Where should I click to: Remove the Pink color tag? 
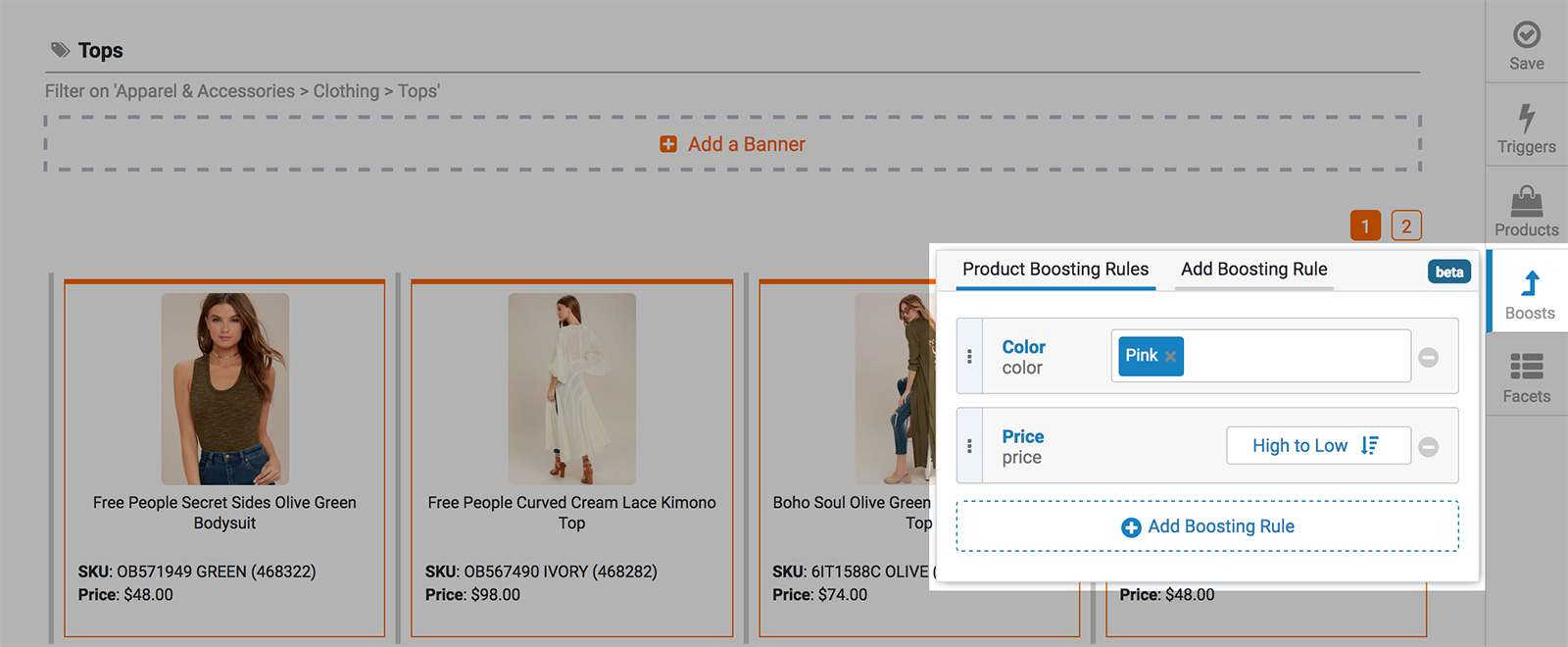pyautogui.click(x=1170, y=357)
